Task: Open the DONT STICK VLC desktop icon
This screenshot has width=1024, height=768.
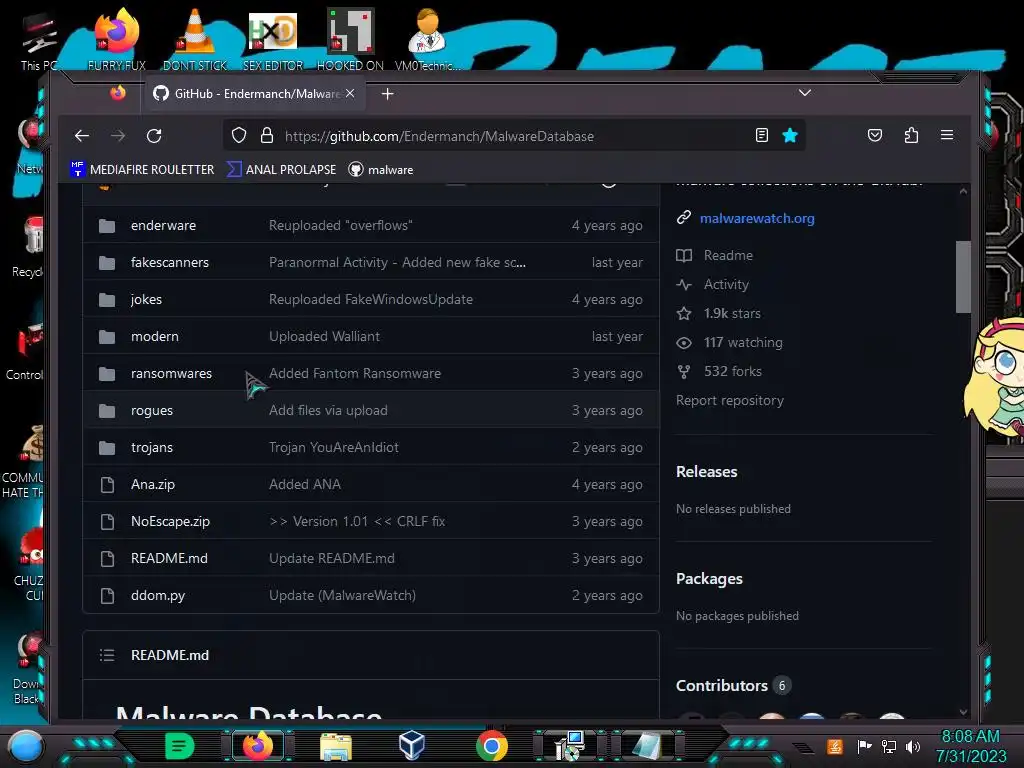Action: pyautogui.click(x=195, y=40)
